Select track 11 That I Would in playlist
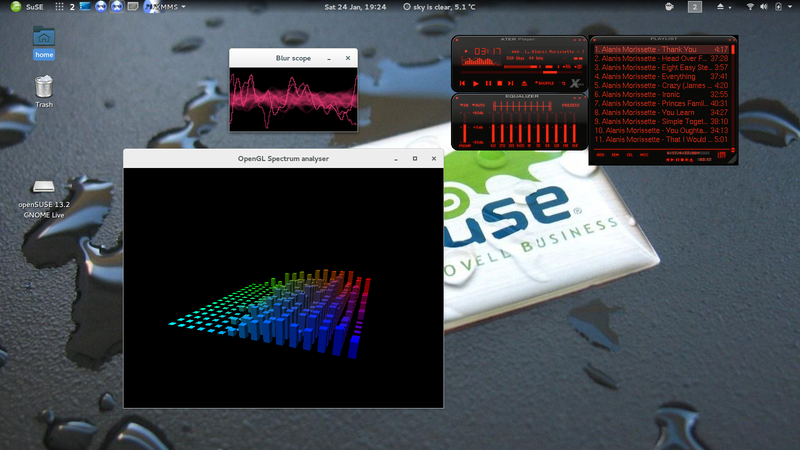This screenshot has height=450, width=800. click(x=661, y=139)
